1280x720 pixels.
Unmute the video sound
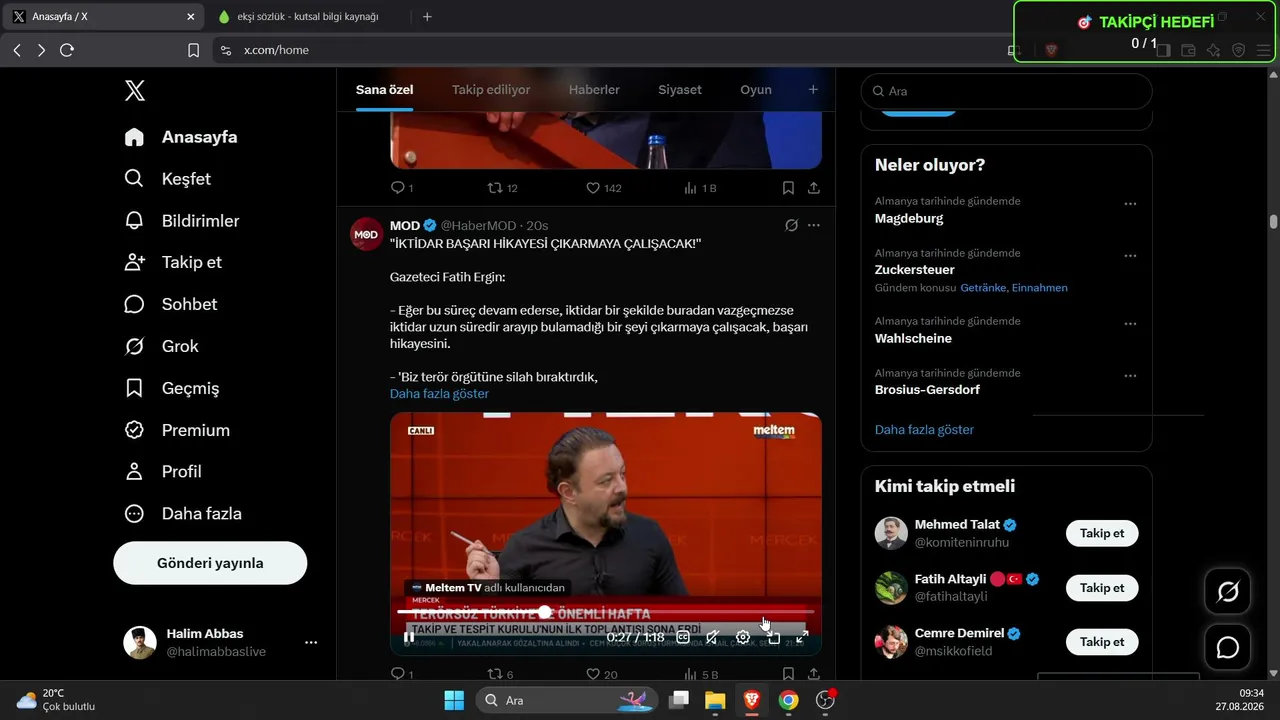tap(713, 637)
